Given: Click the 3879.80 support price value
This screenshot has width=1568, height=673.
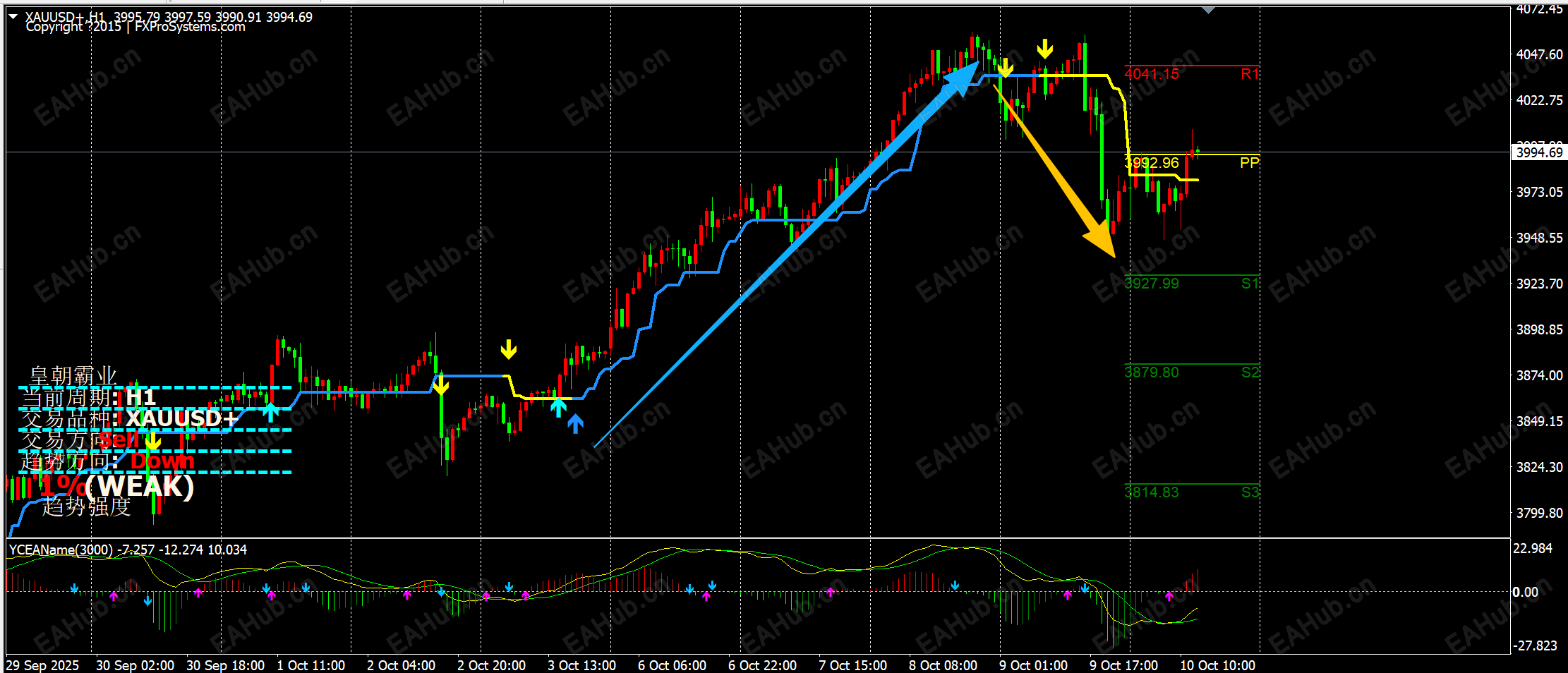Looking at the screenshot, I should [x=1152, y=372].
